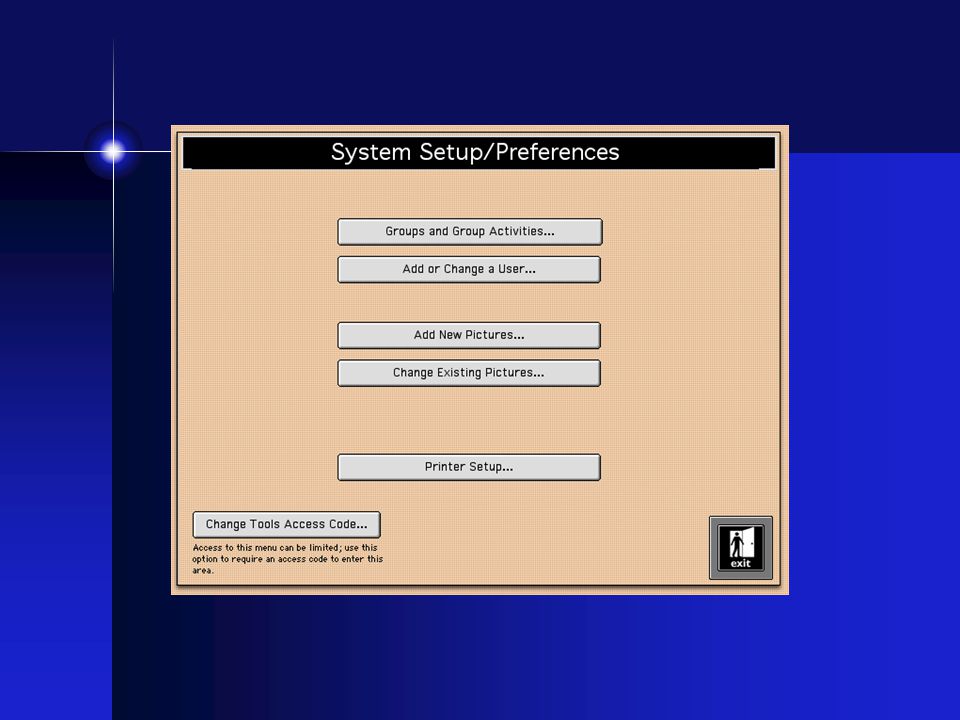960x720 pixels.
Task: Open Groups and Group Activities settings
Action: pos(470,231)
